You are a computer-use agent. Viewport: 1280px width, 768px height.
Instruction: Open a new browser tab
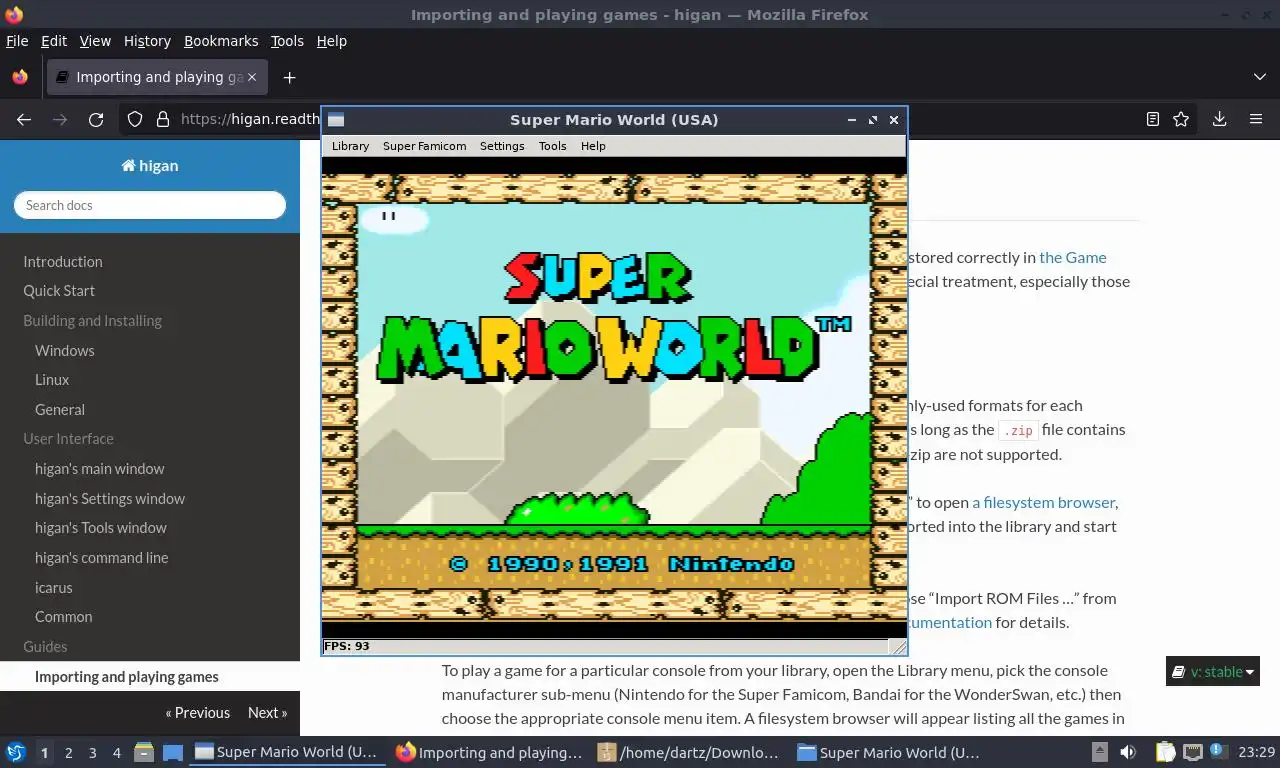[289, 77]
